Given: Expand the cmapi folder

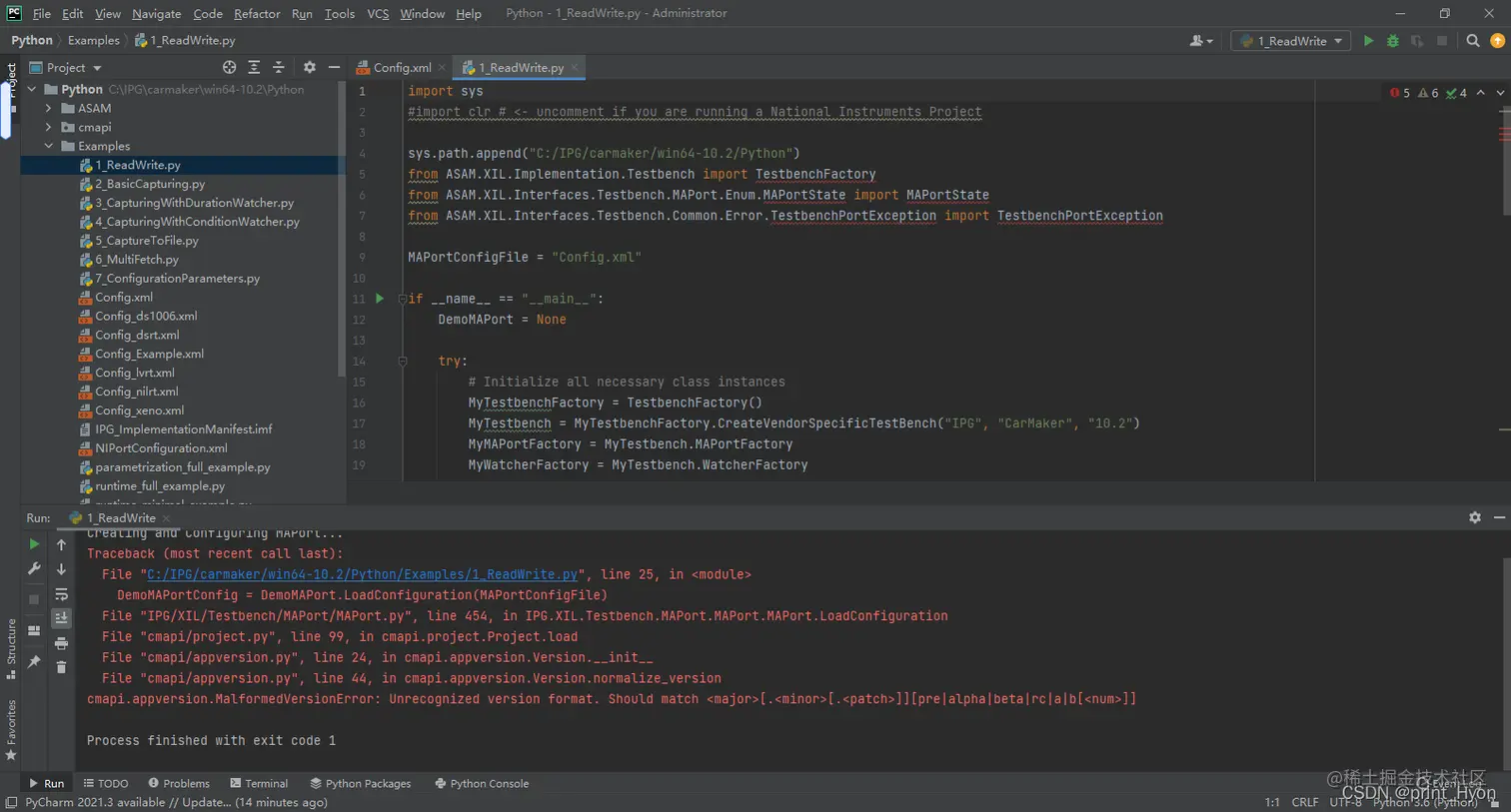Looking at the screenshot, I should click(48, 127).
